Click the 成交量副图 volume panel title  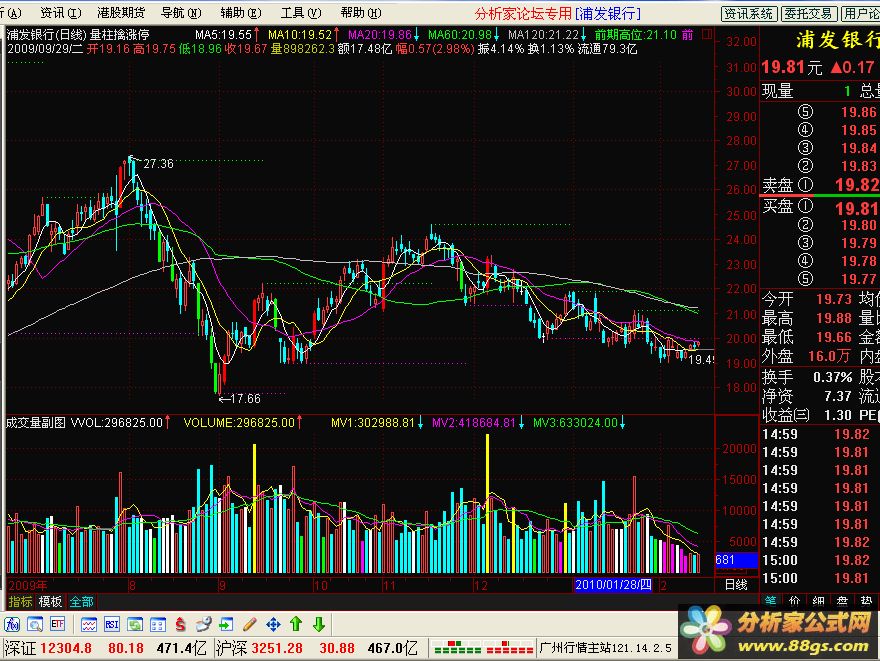(35, 423)
